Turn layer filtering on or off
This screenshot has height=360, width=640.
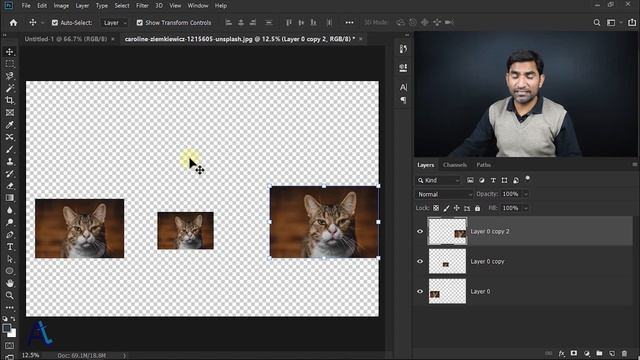tap(527, 179)
